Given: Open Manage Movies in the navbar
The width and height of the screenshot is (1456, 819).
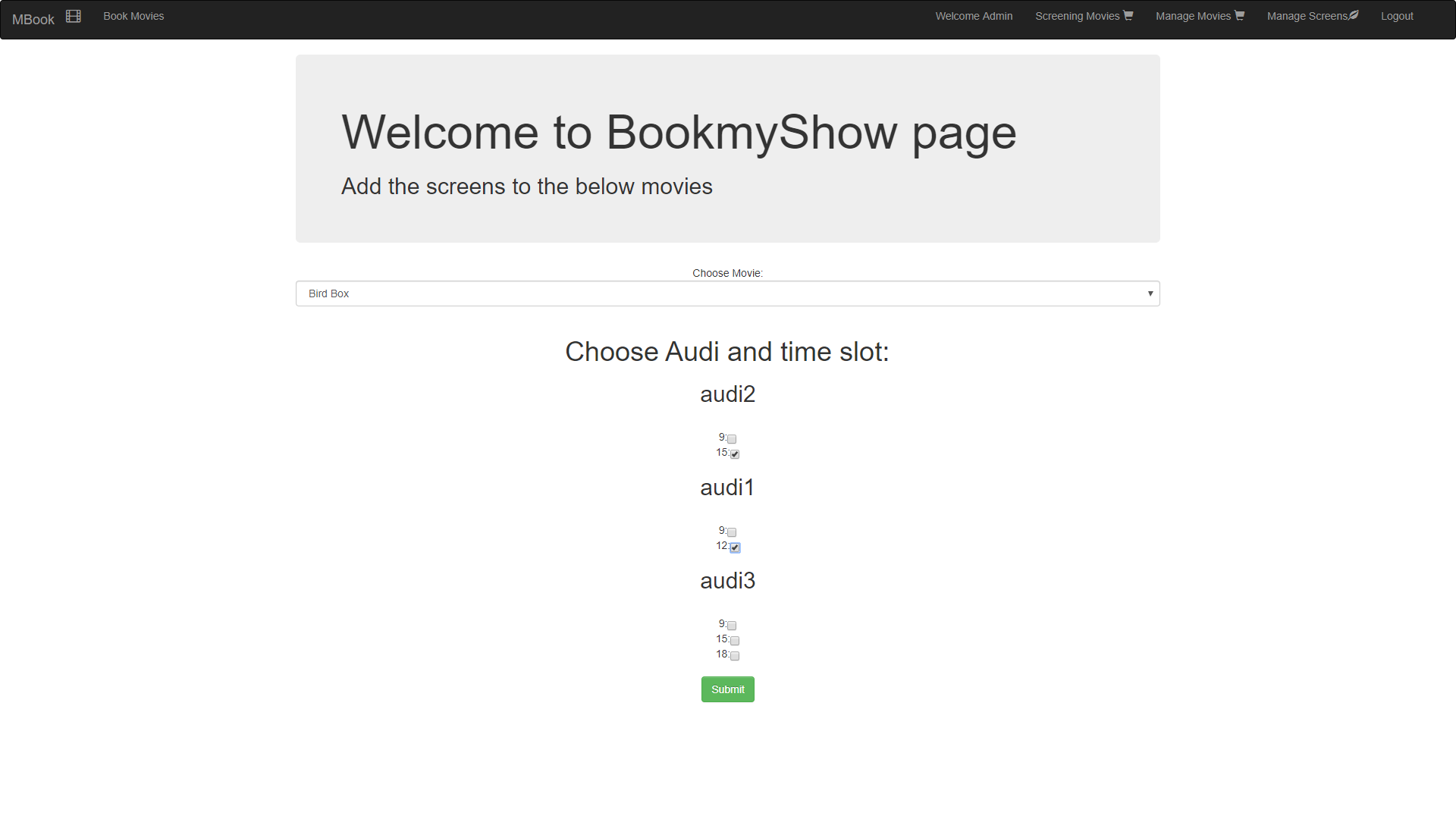Looking at the screenshot, I should [x=1200, y=16].
